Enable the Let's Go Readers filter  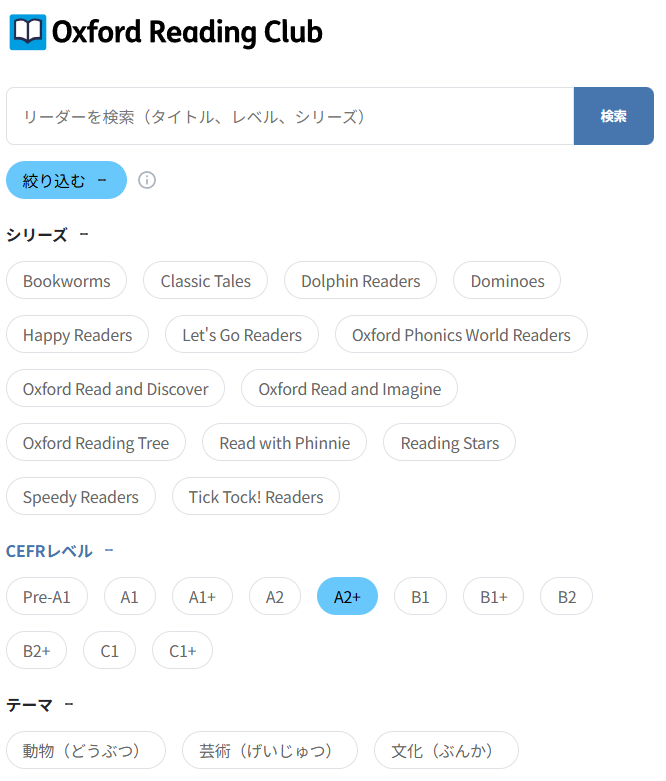[242, 334]
